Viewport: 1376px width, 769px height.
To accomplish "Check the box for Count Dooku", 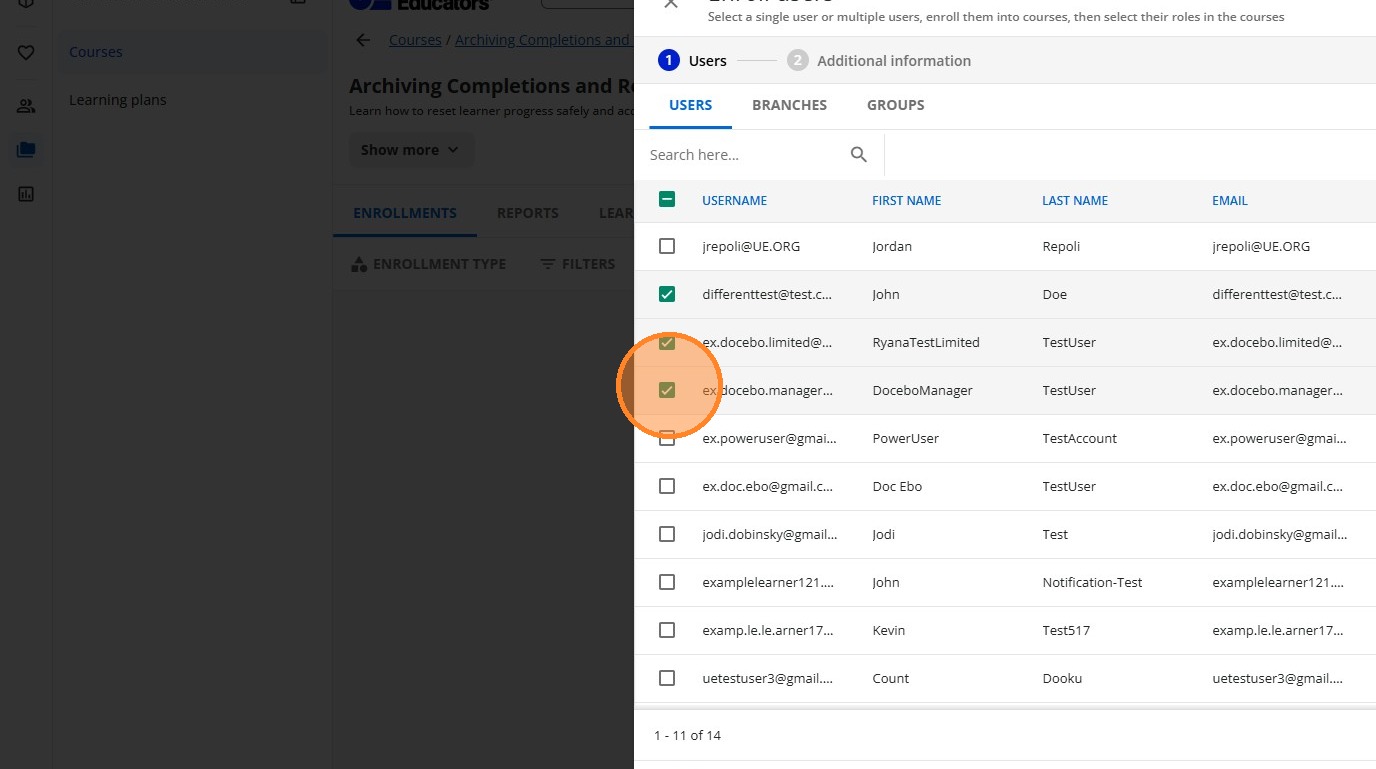I will pyautogui.click(x=667, y=678).
